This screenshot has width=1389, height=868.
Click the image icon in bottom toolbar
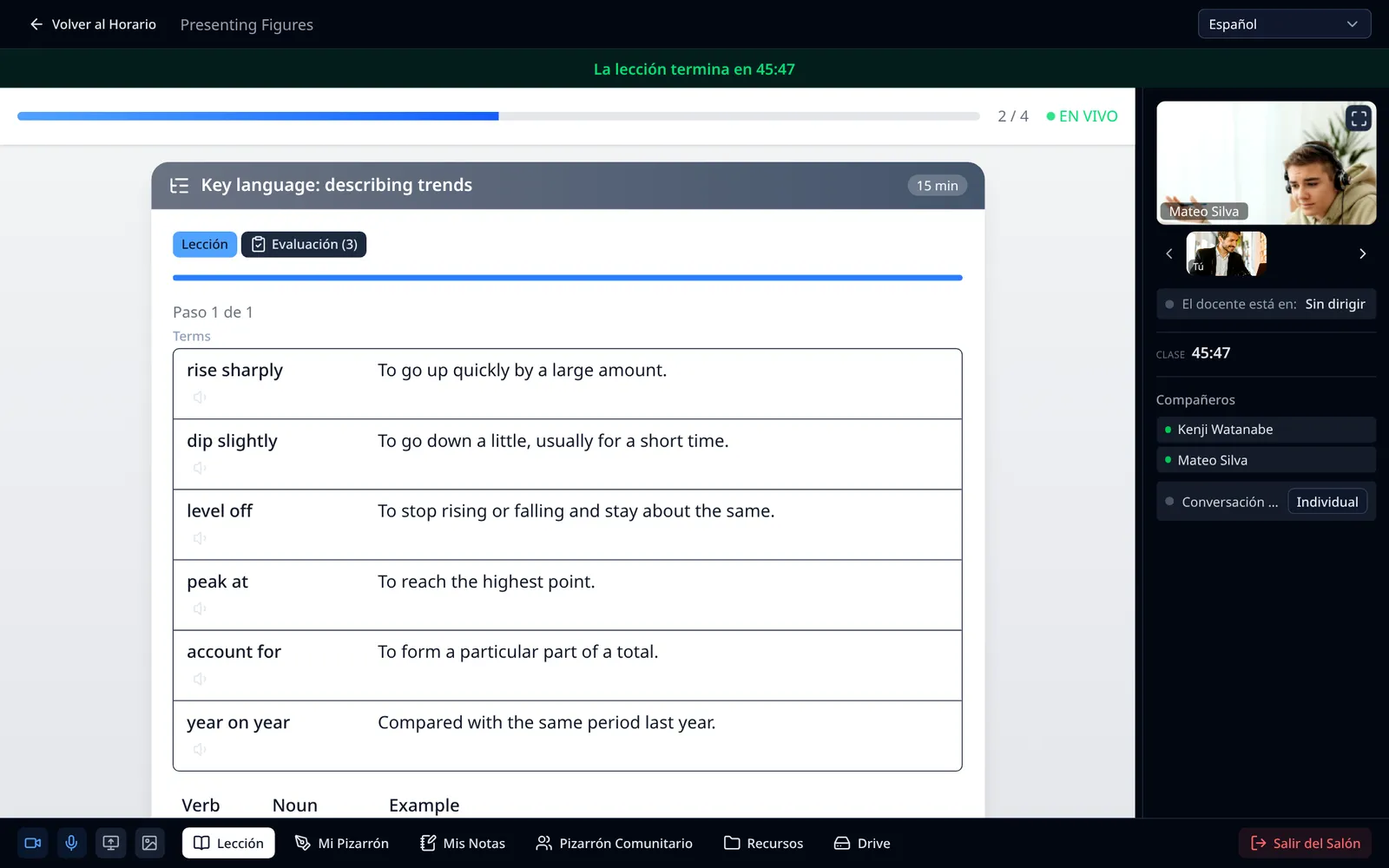149,843
